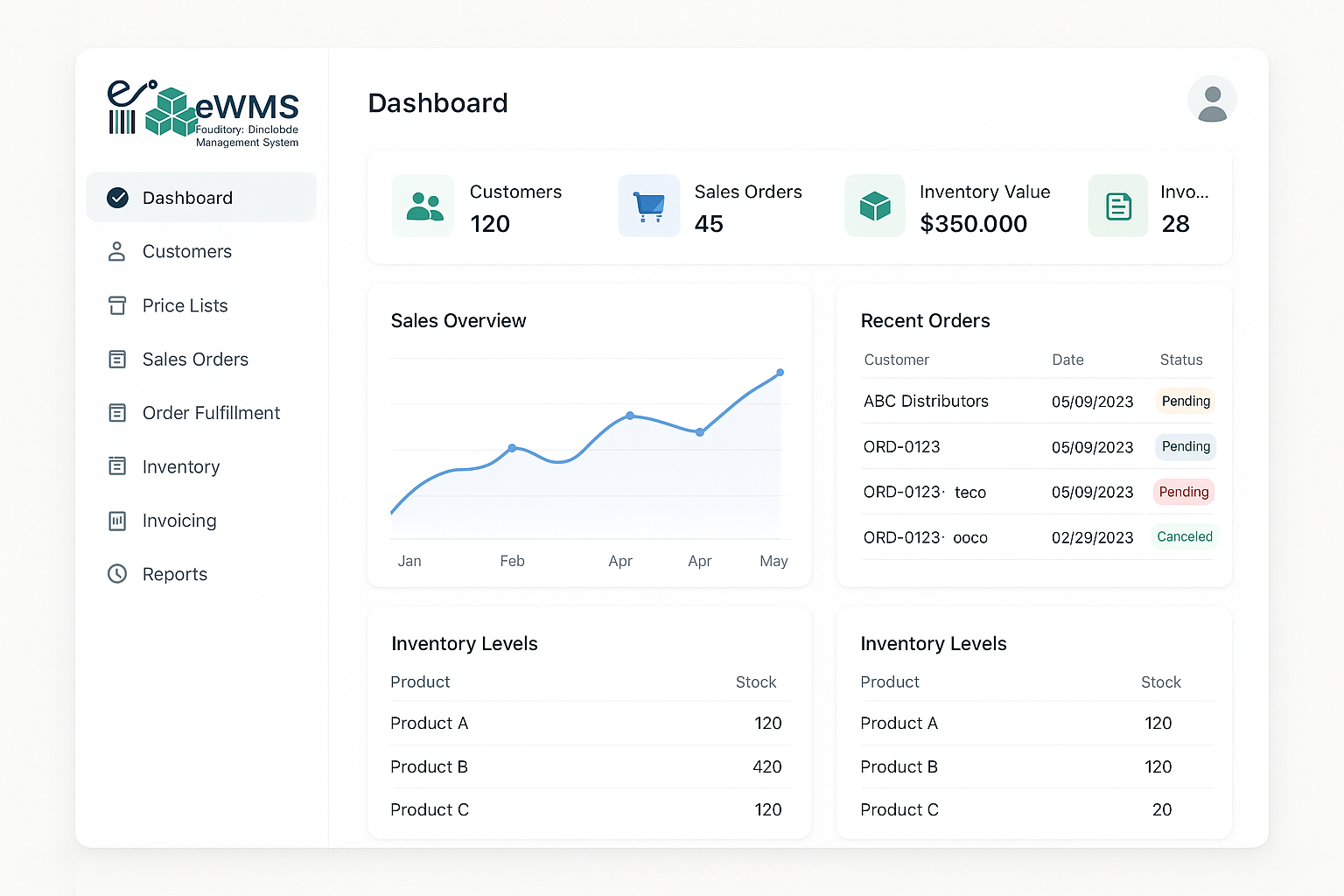Click the shopping cart Sales Orders icon

point(648,206)
